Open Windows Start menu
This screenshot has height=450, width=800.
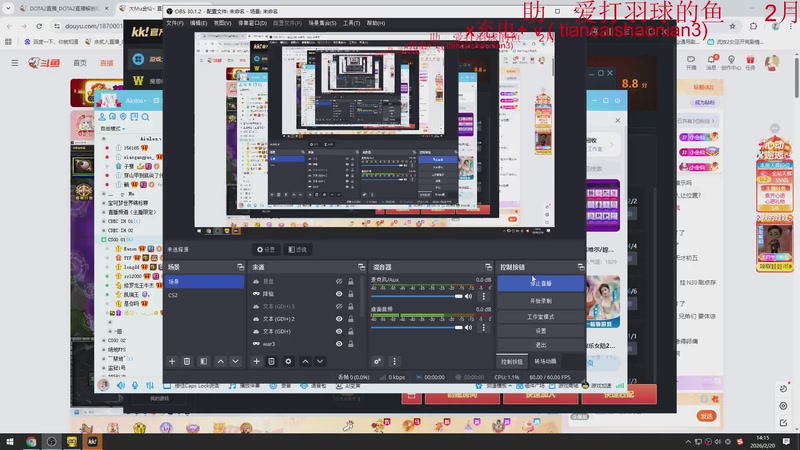pyautogui.click(x=10, y=441)
